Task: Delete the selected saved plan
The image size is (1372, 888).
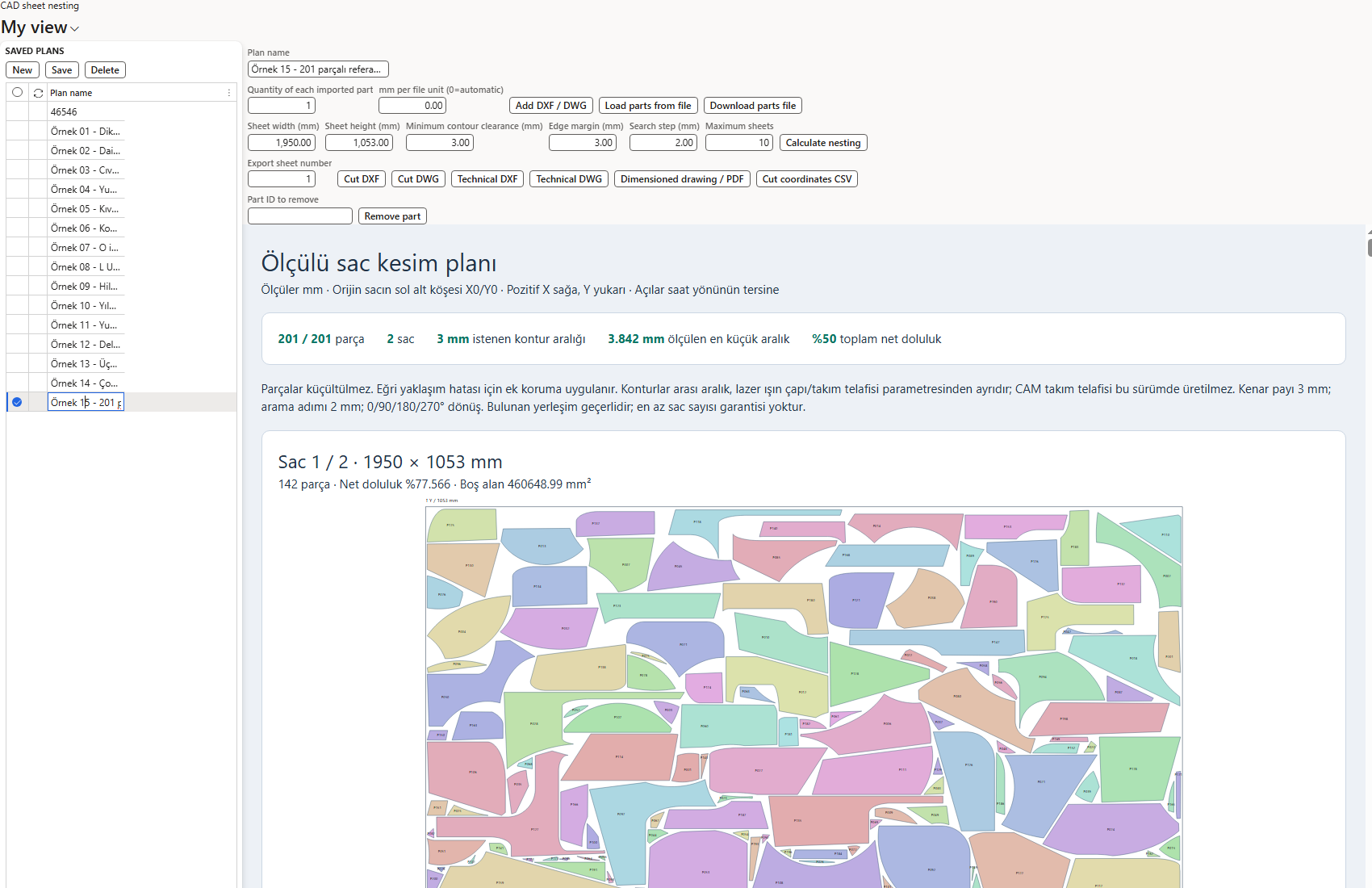Action: (x=105, y=70)
